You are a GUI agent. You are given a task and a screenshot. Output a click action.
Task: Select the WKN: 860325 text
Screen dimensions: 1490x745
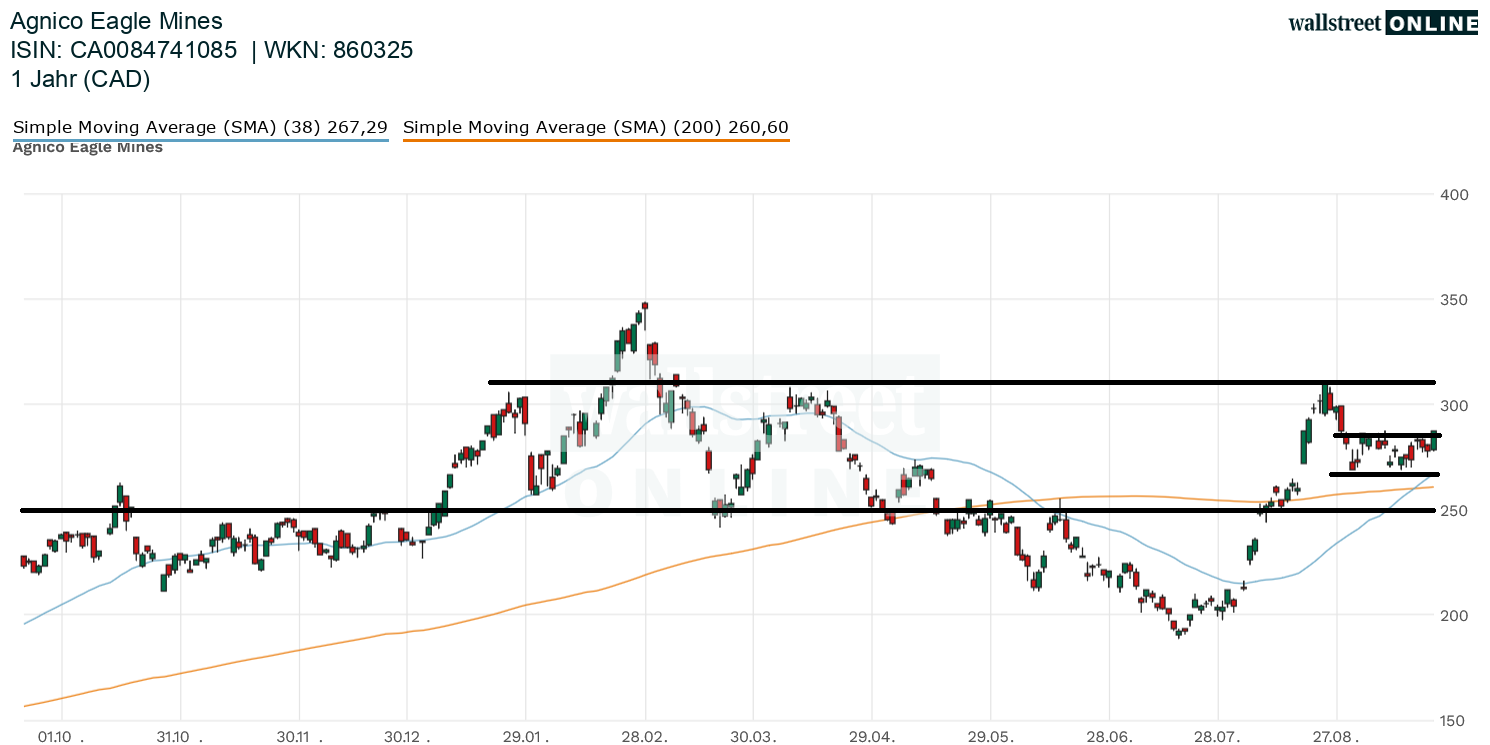pyautogui.click(x=337, y=50)
